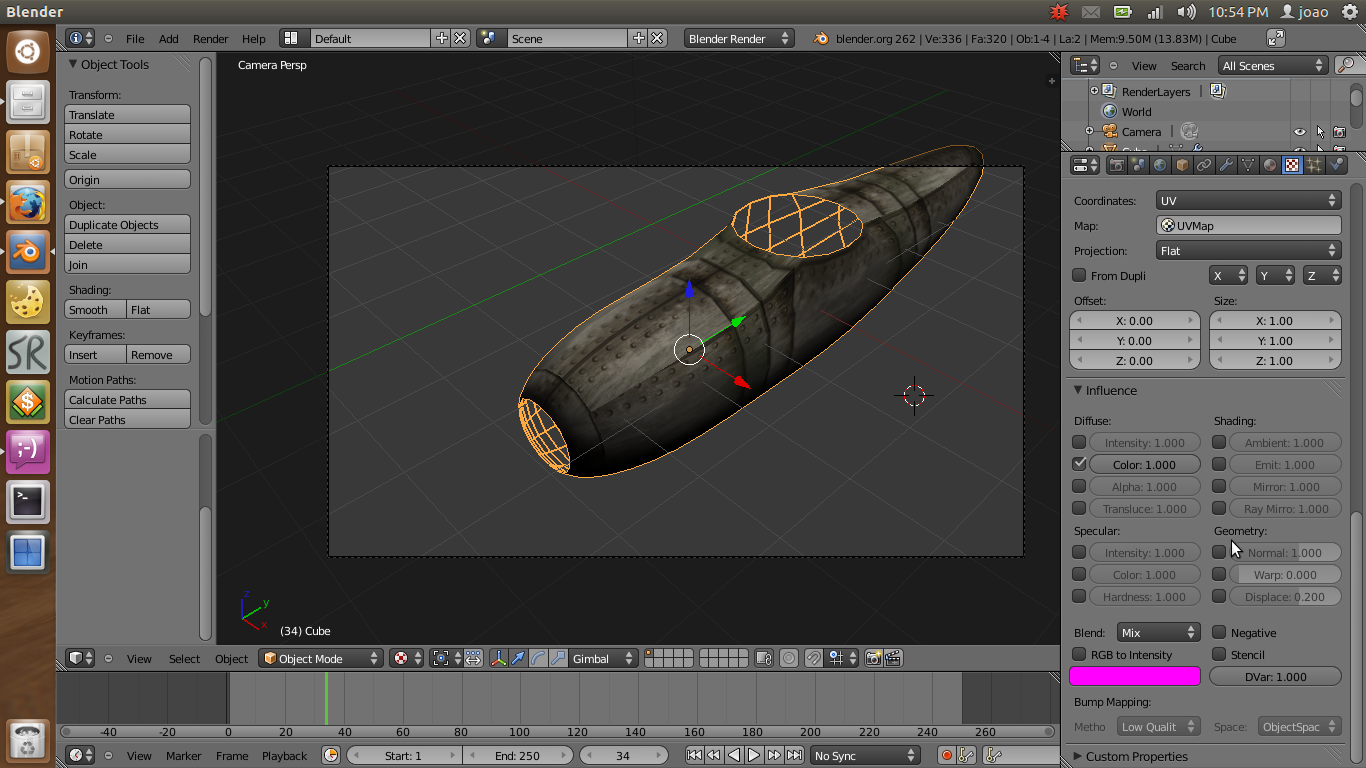The width and height of the screenshot is (1366, 768).
Task: Select Particles properties sparkle icon
Action: pos(1315,164)
